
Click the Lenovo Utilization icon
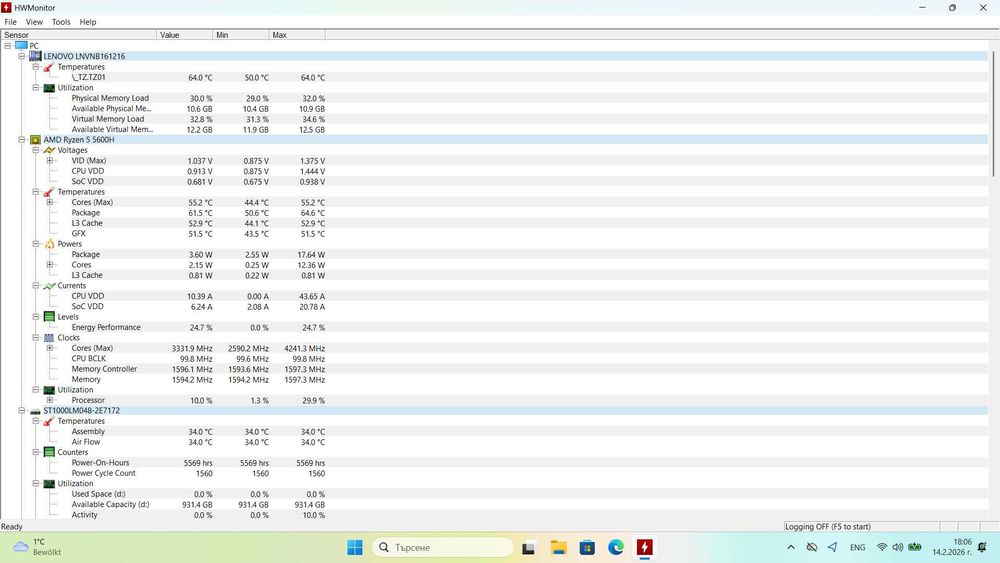(49, 88)
